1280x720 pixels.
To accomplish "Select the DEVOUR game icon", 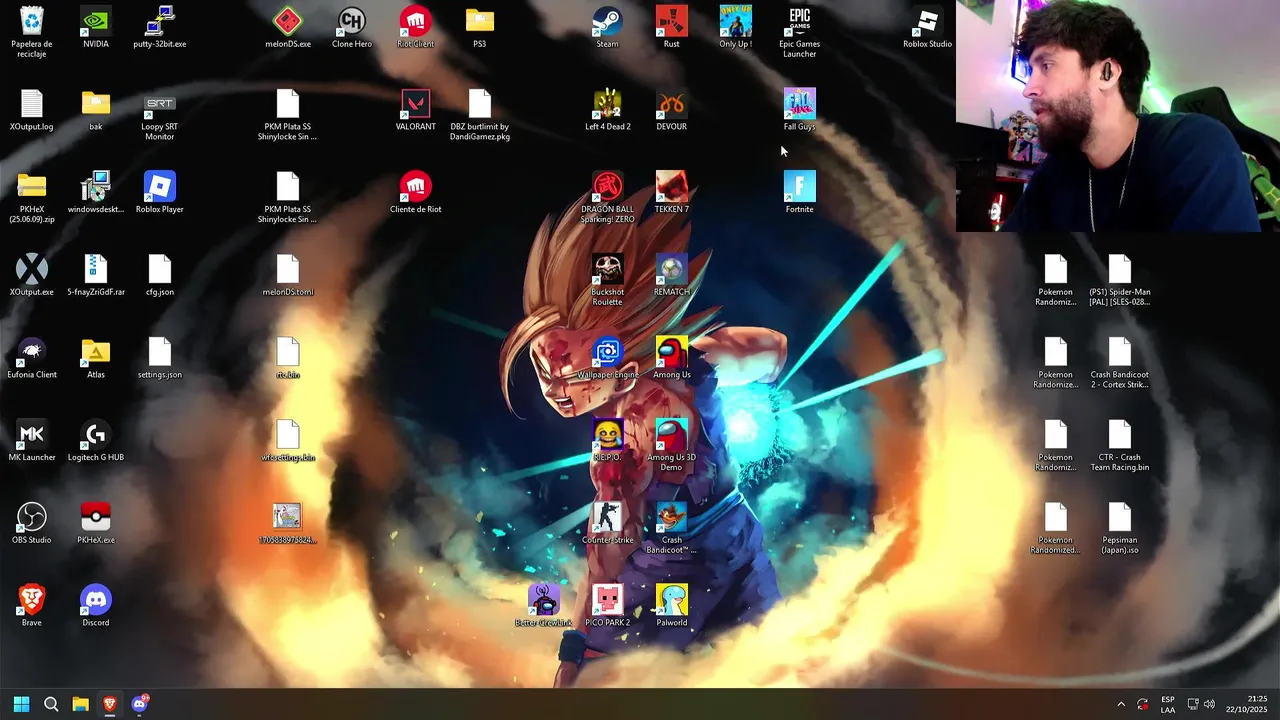I will pos(672,104).
